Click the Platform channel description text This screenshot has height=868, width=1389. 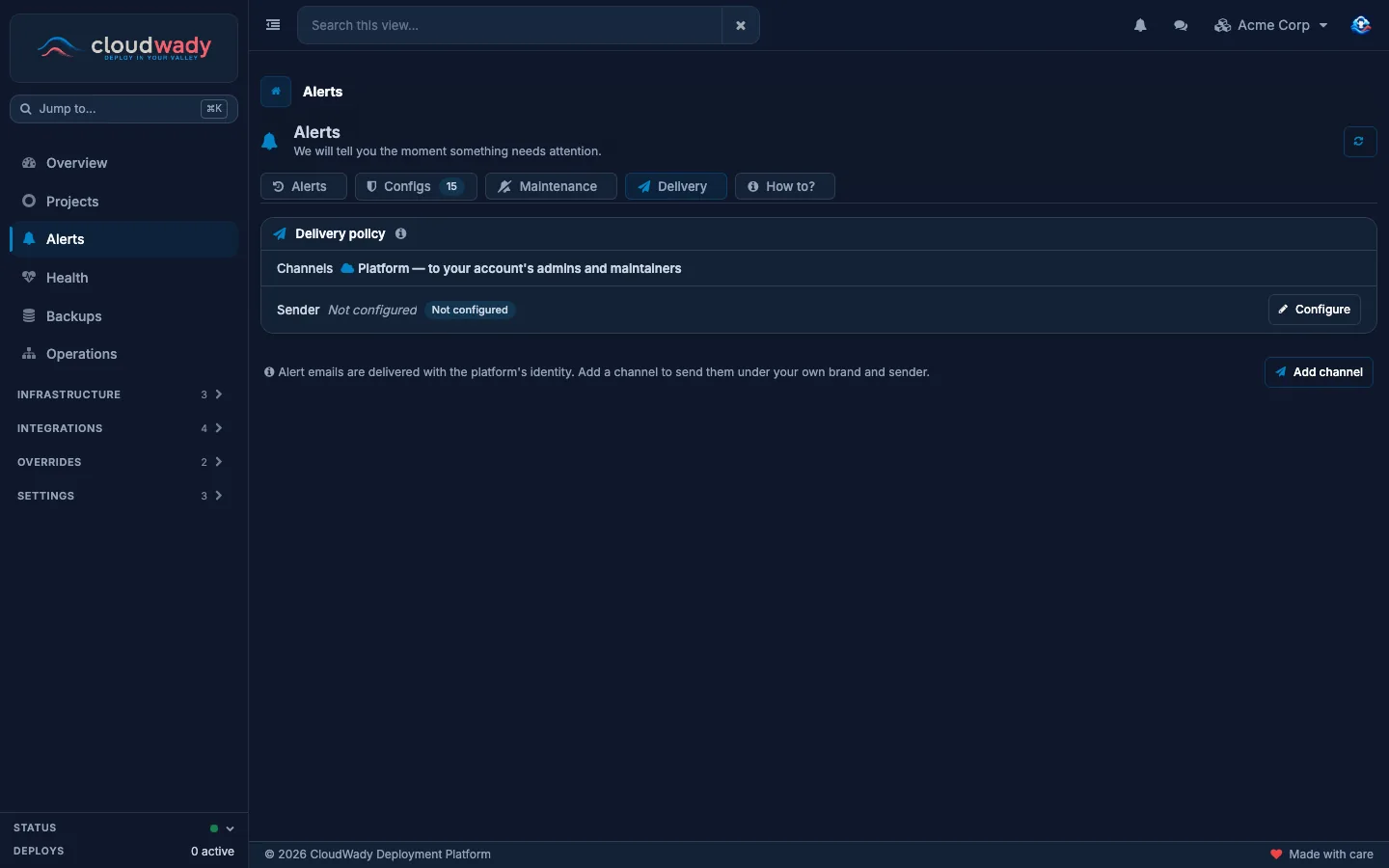(x=519, y=268)
